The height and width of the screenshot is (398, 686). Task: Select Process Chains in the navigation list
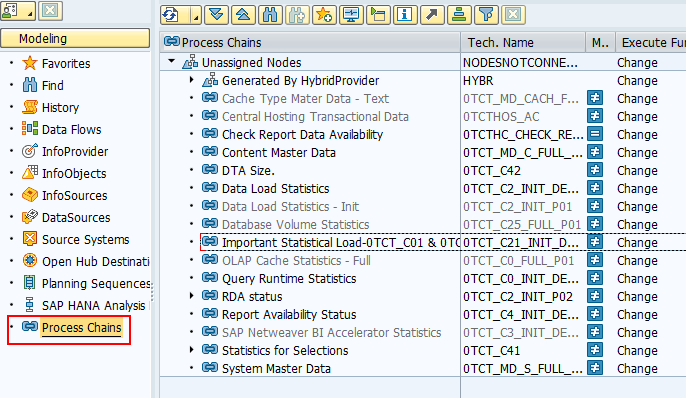[81, 327]
